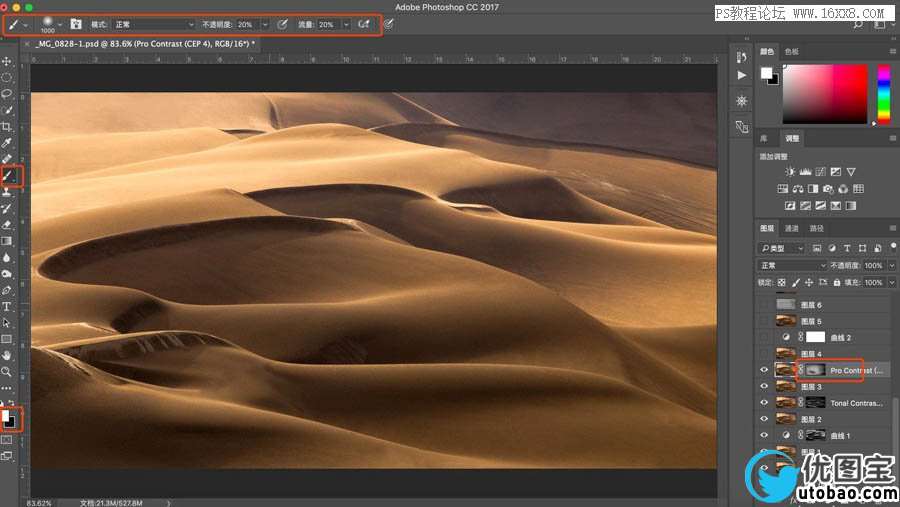Image resolution: width=900 pixels, height=507 pixels.
Task: Select the Lasso tool
Action: coord(7,94)
